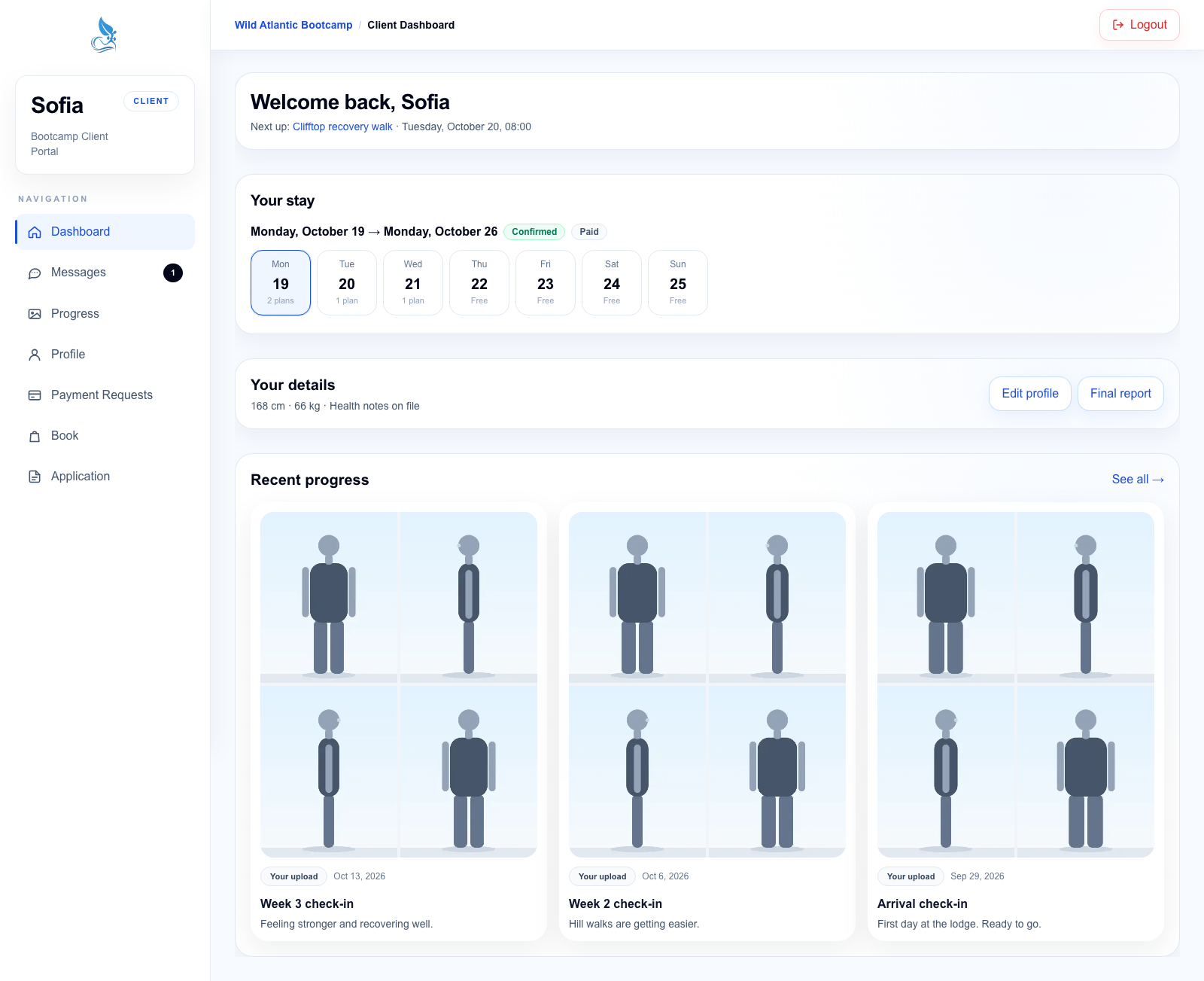The width and height of the screenshot is (1204, 981).
Task: Click the Profile person icon
Action: (35, 355)
